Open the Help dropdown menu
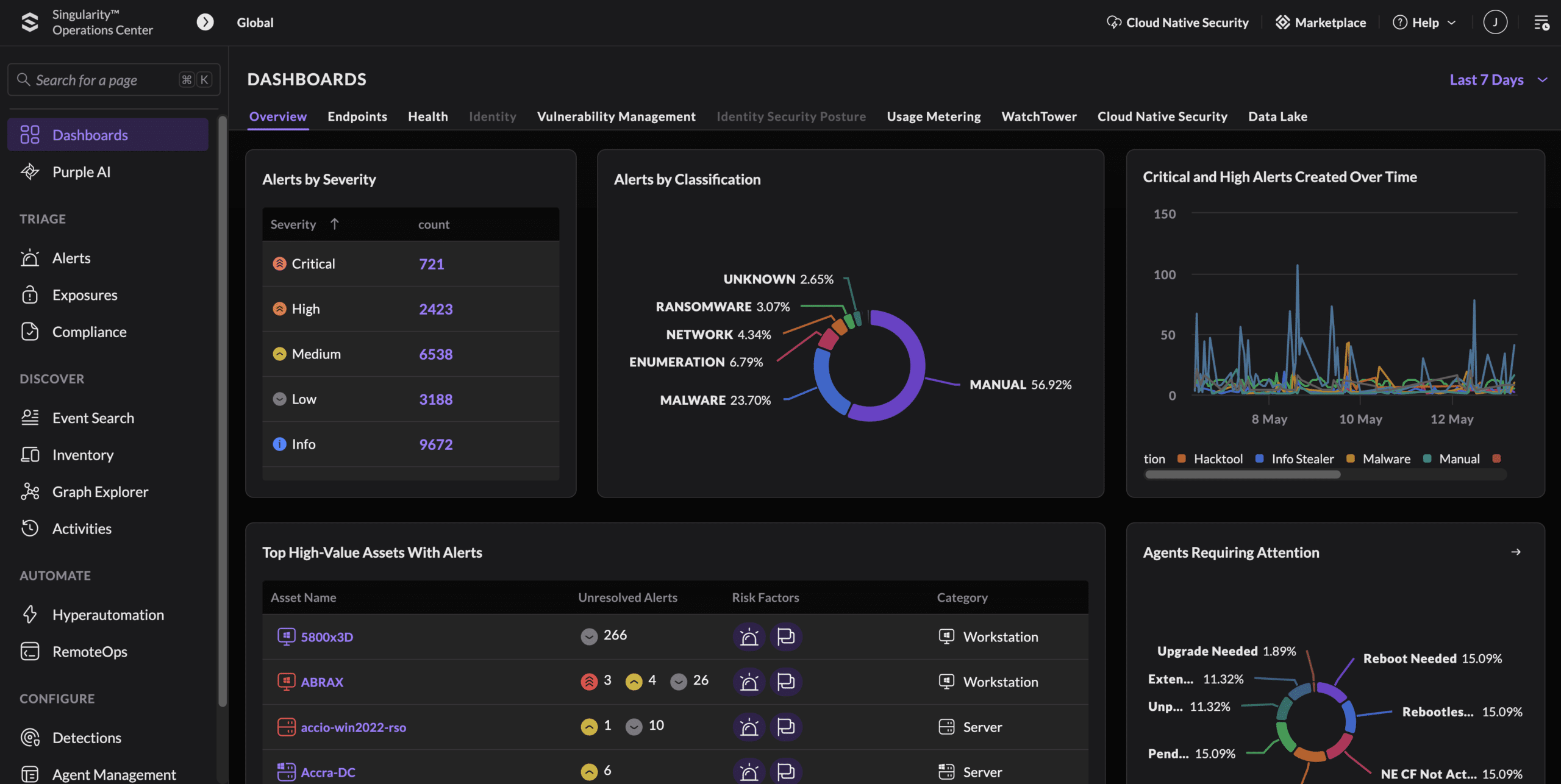The image size is (1561, 784). (1424, 23)
